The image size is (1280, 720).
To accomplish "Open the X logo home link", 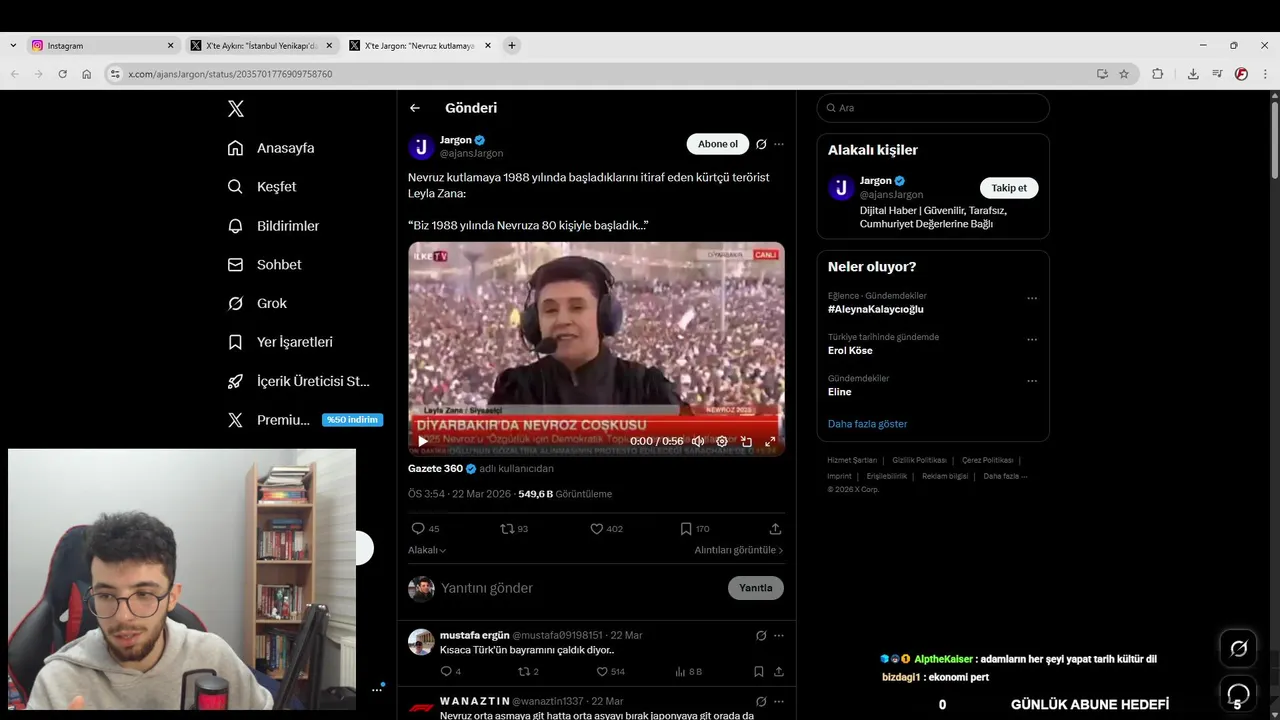I will point(236,109).
